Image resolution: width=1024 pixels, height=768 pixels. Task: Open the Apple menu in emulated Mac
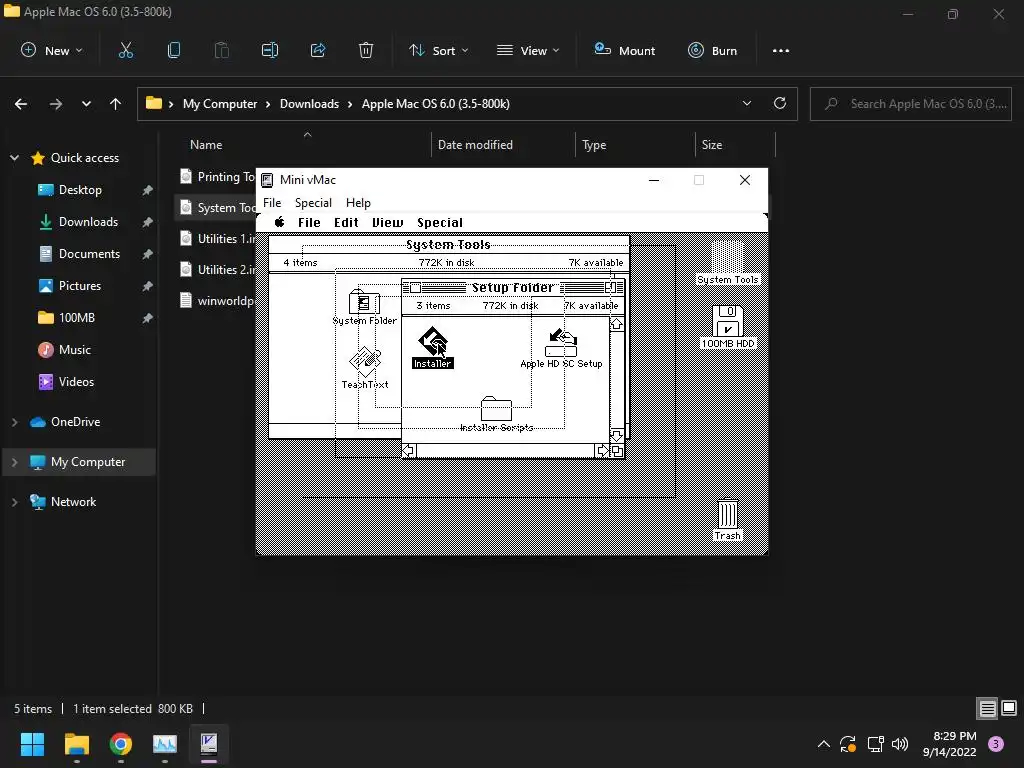(x=280, y=222)
